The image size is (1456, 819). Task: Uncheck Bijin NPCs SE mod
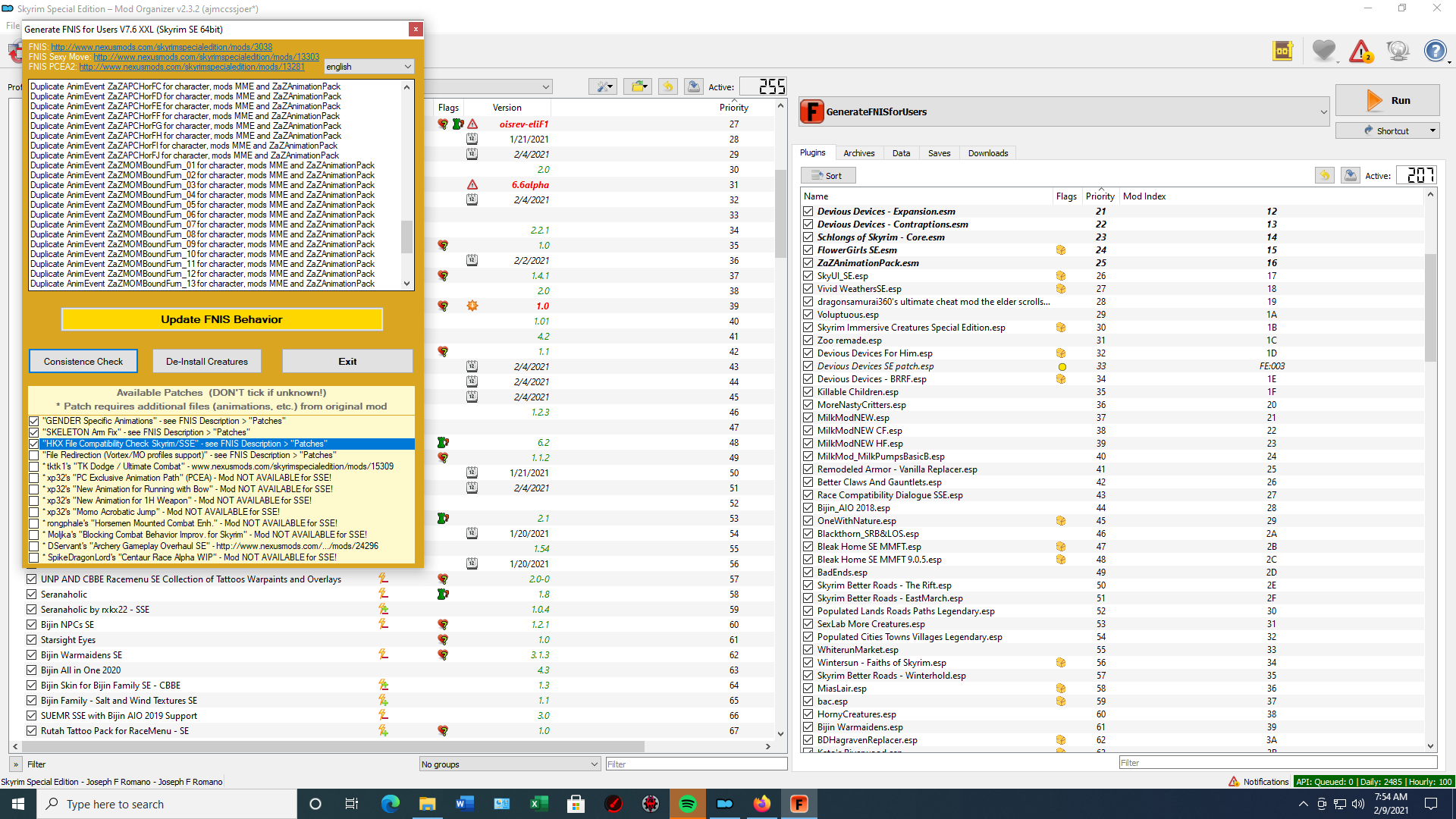coord(32,625)
